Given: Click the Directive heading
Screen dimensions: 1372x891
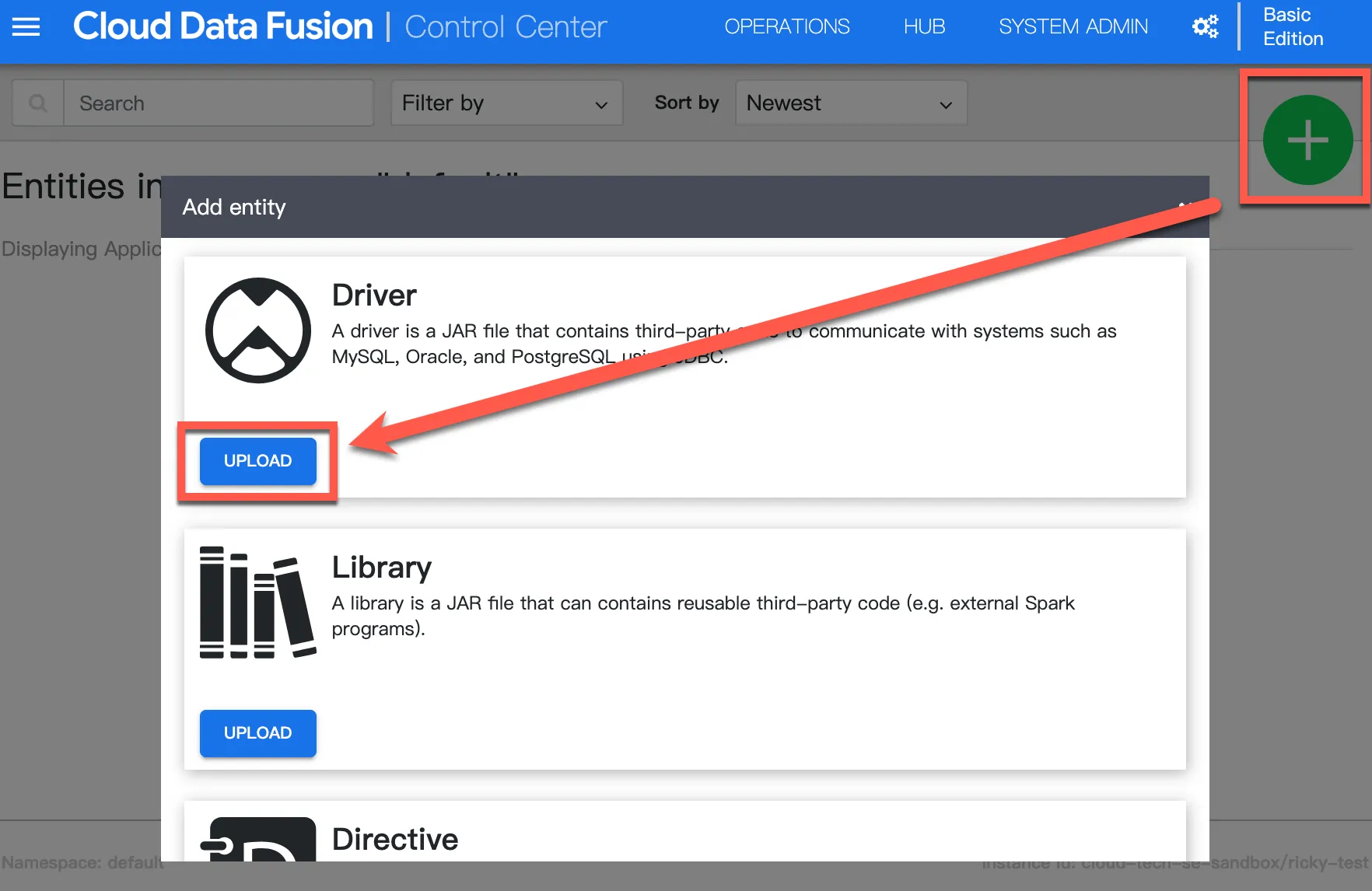Looking at the screenshot, I should click(x=395, y=840).
